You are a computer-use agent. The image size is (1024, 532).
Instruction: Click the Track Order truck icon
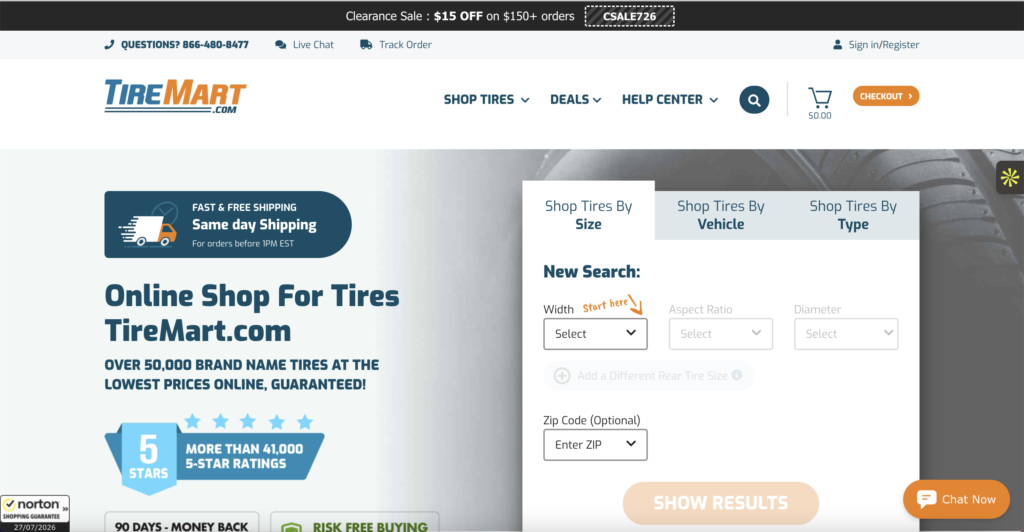click(366, 44)
